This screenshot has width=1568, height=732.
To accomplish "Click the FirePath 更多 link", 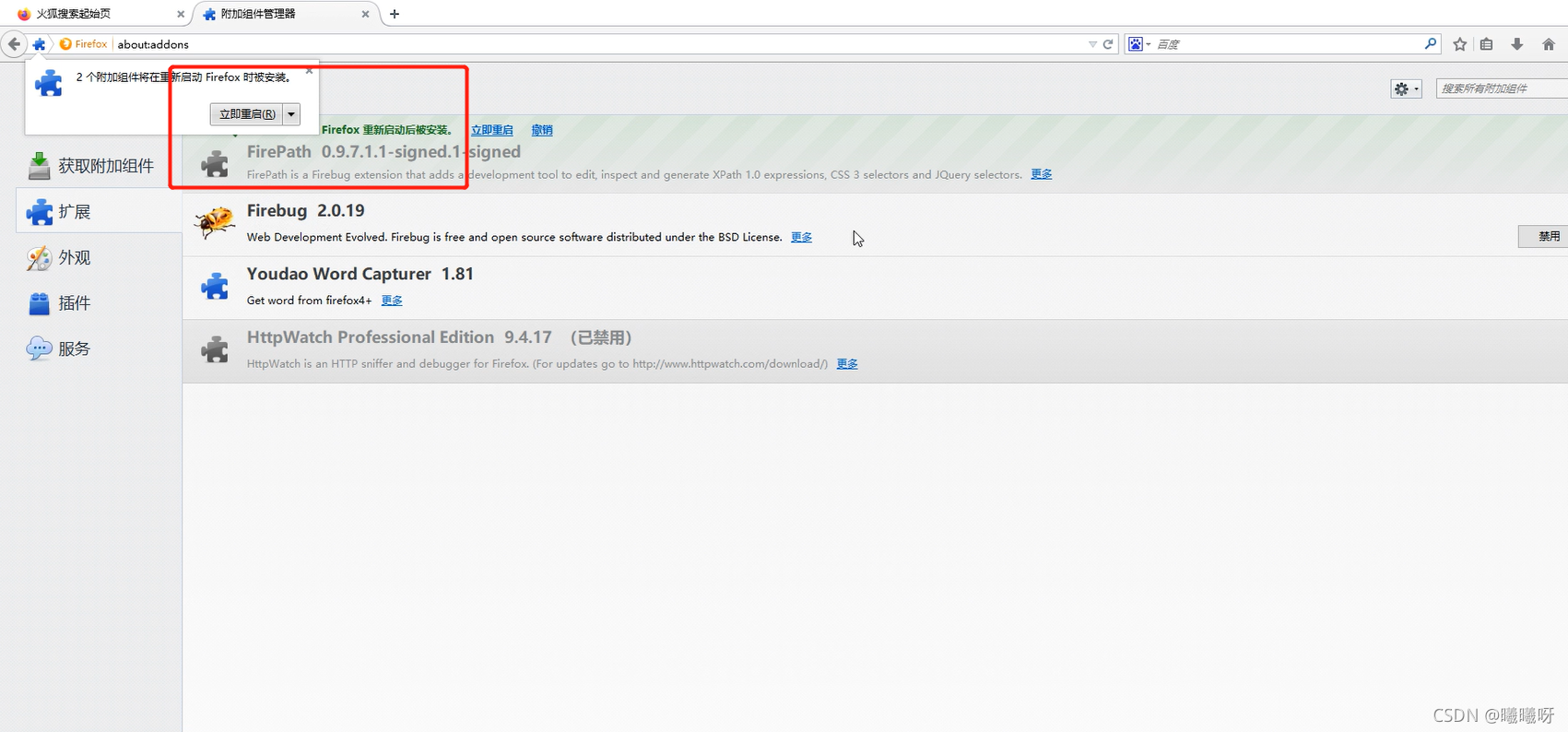I will pos(1042,174).
